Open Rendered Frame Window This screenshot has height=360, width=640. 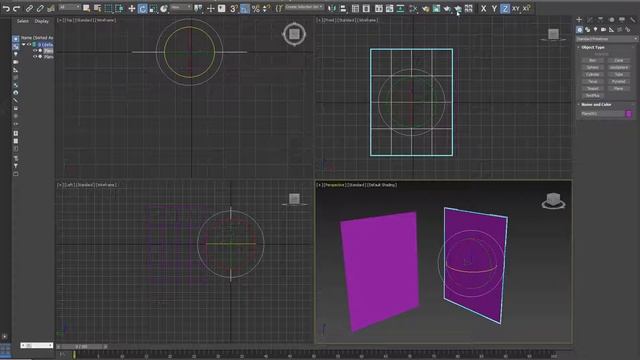[x=436, y=9]
